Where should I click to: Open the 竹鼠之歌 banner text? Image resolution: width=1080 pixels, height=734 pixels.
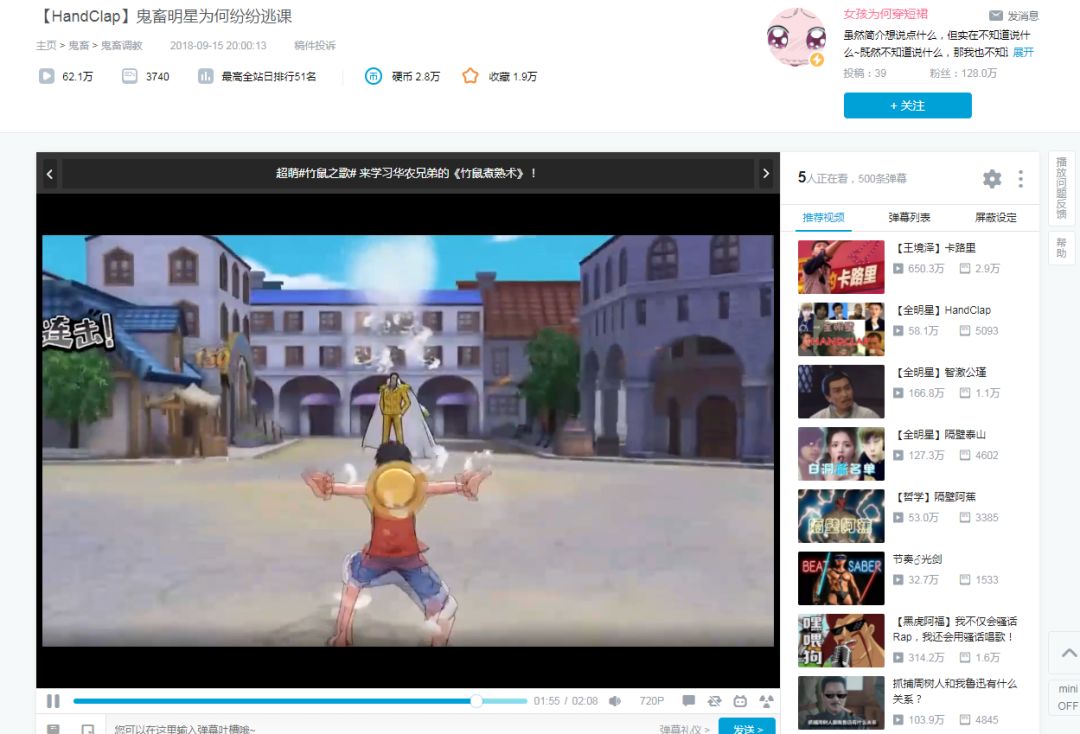[406, 174]
